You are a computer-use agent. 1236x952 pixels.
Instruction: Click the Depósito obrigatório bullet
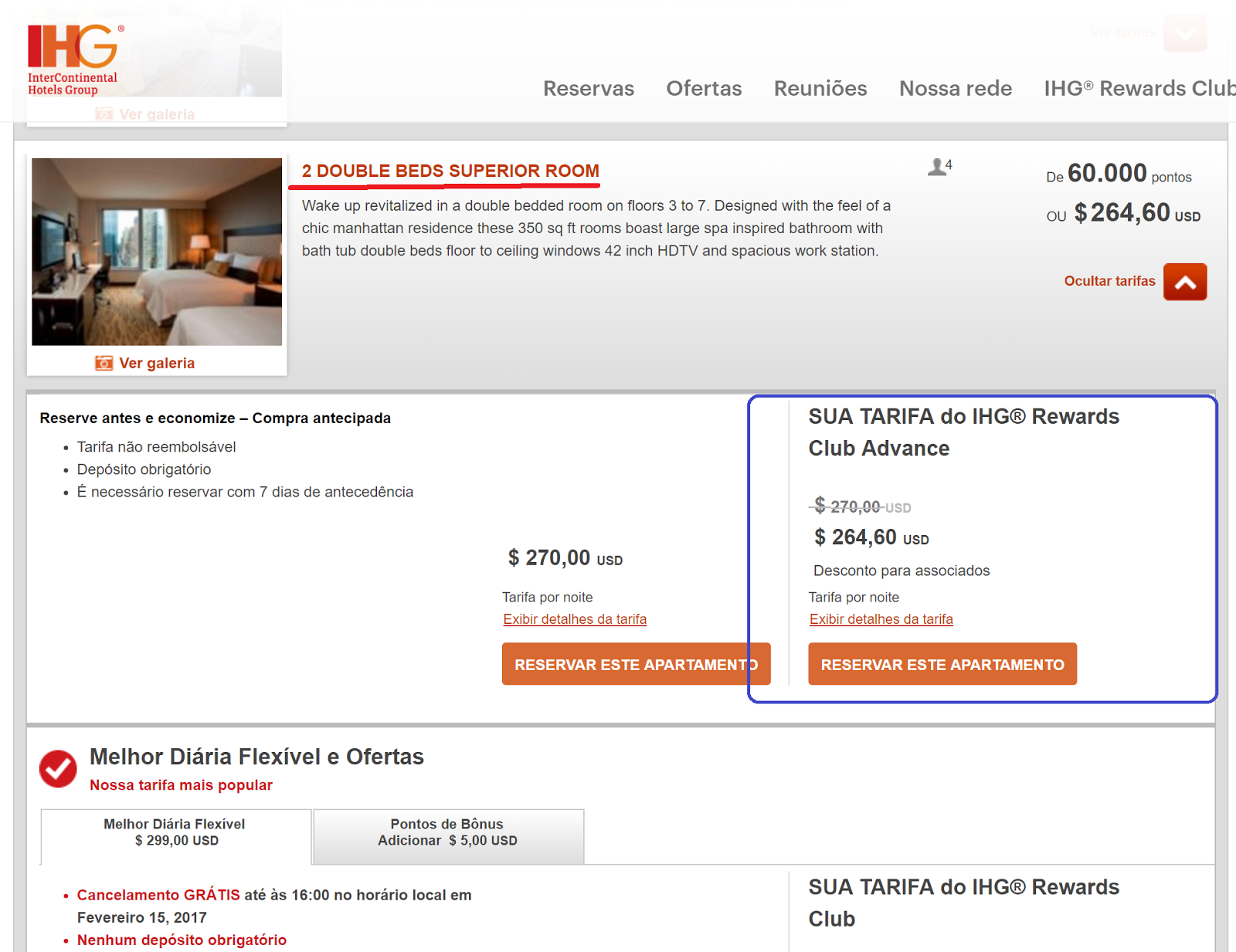[144, 469]
